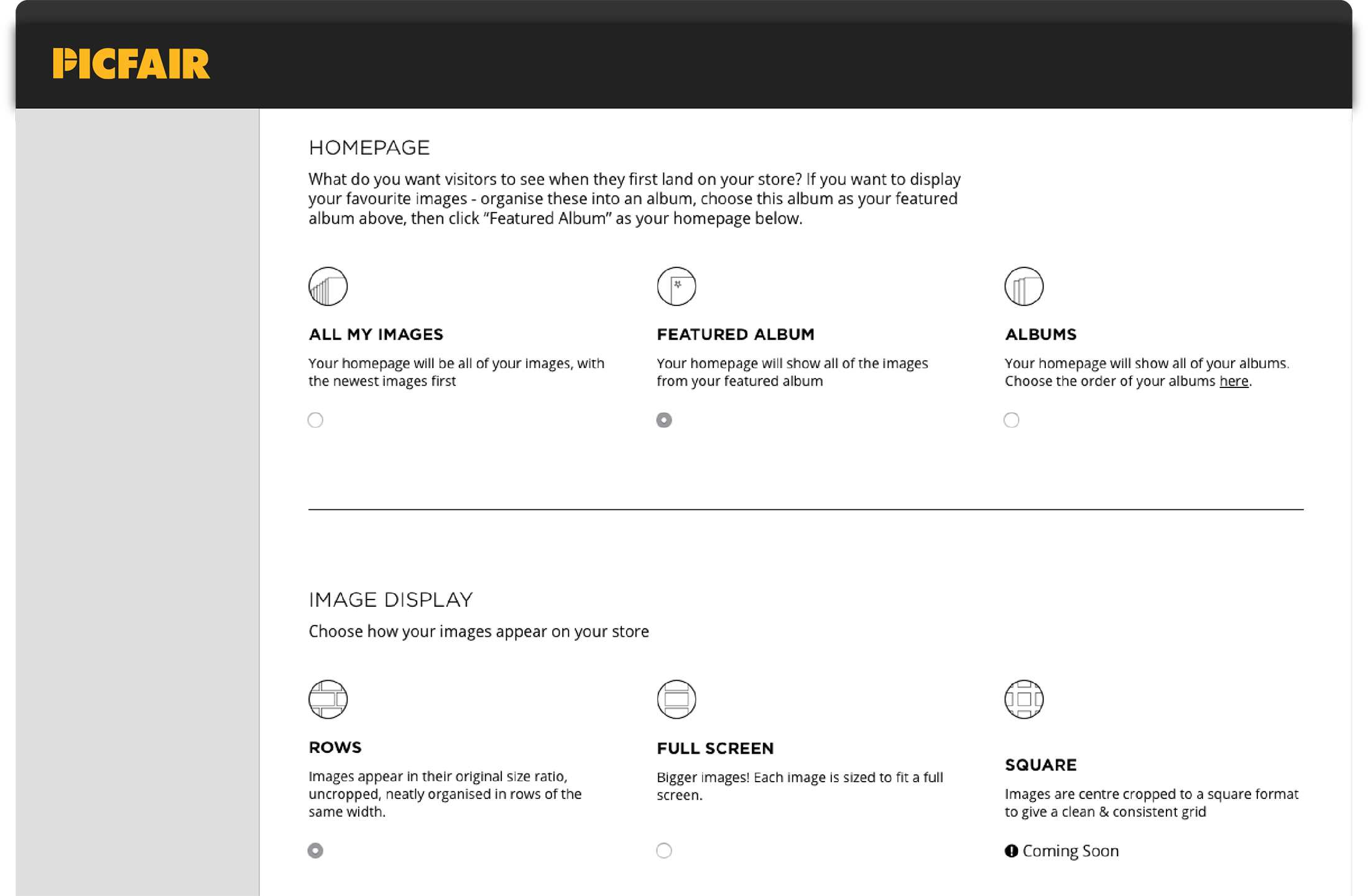The width and height of the screenshot is (1368, 896).
Task: Click the Full Screen layout icon
Action: (676, 700)
